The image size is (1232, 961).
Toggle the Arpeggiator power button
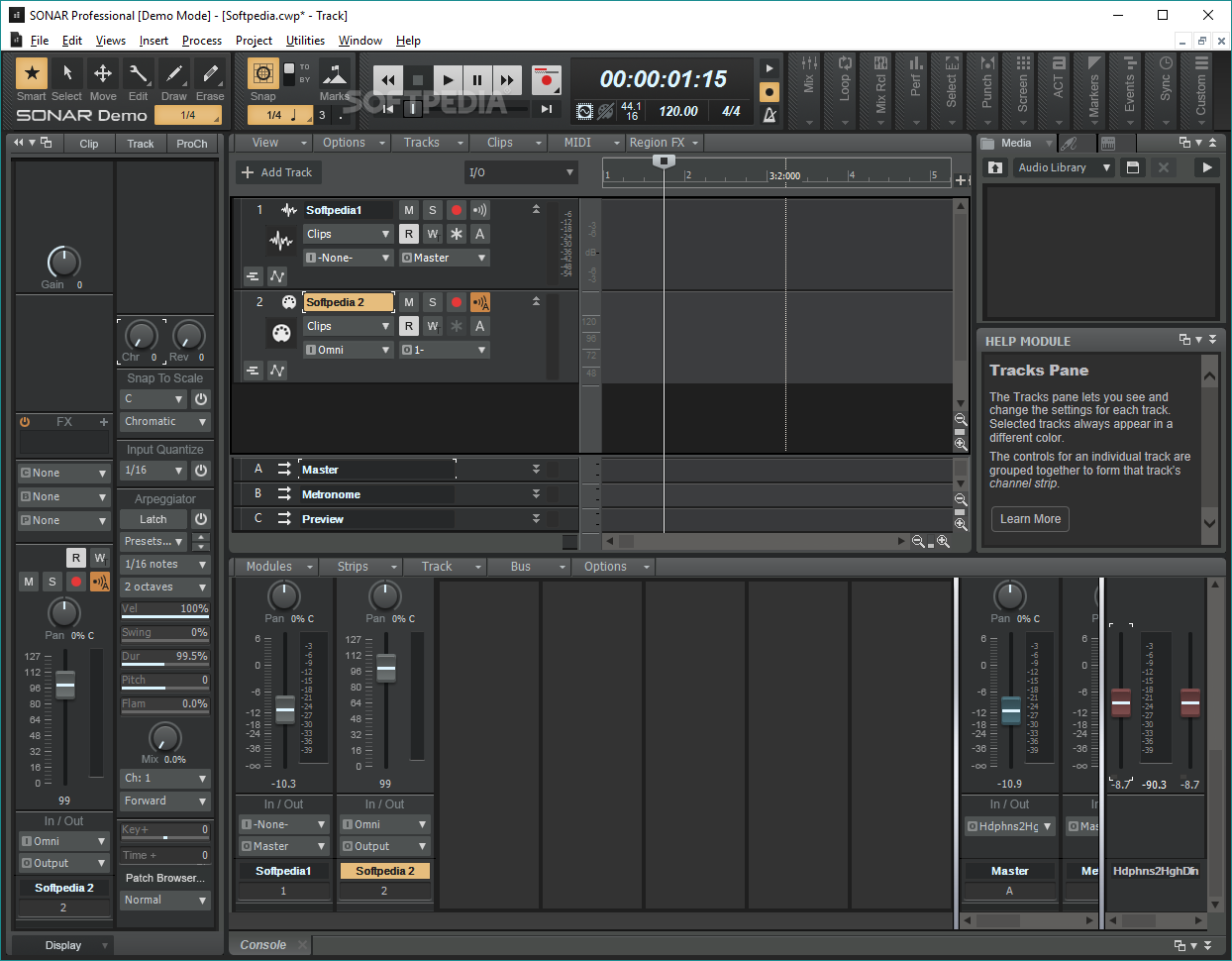[201, 519]
